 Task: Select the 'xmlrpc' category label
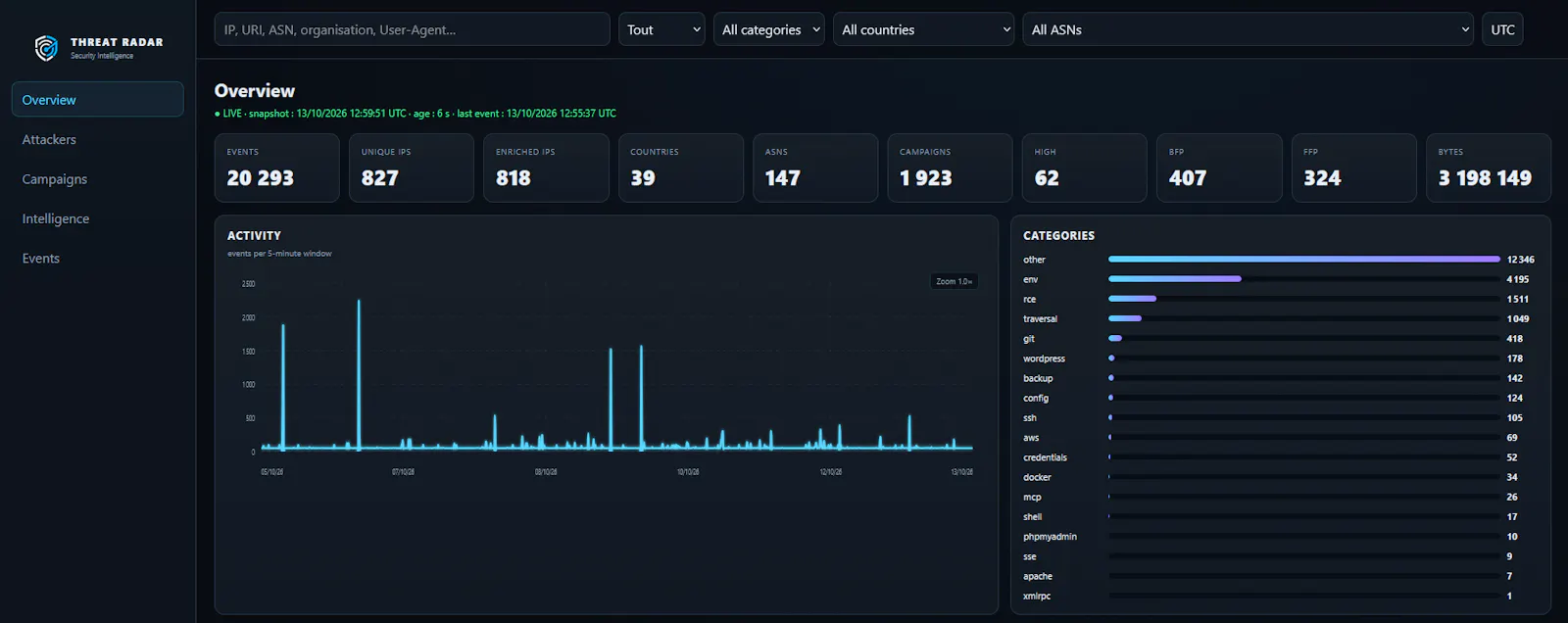(x=1037, y=597)
